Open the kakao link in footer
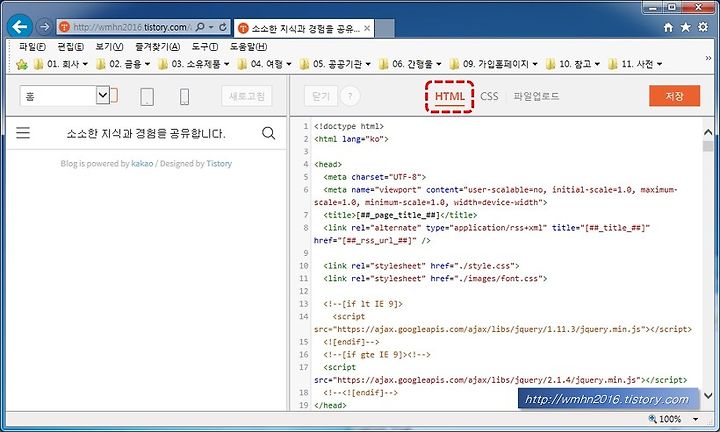Image resolution: width=720 pixels, height=432 pixels. pyautogui.click(x=142, y=163)
